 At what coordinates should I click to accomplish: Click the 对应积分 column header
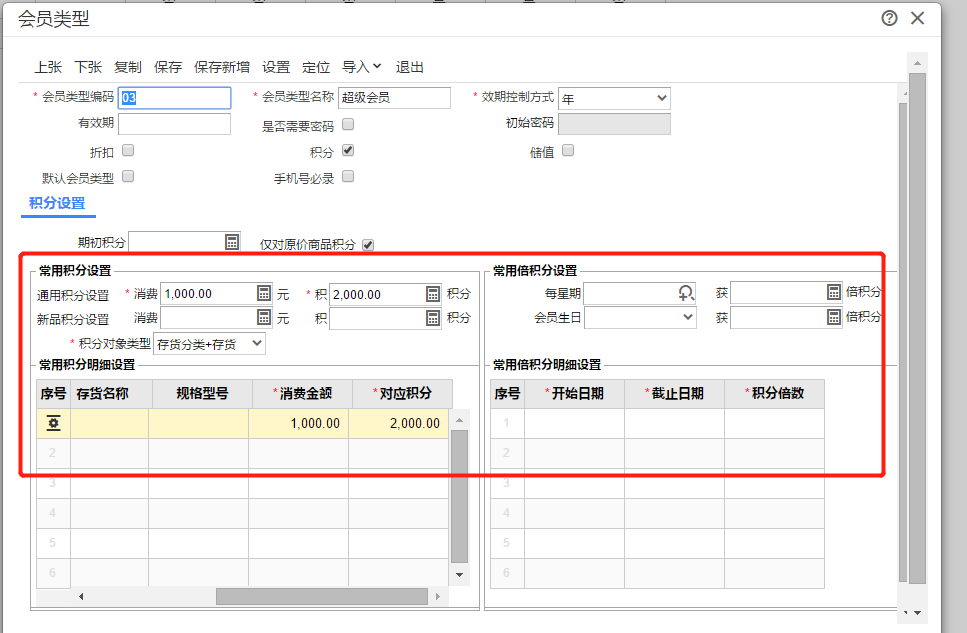tap(402, 394)
